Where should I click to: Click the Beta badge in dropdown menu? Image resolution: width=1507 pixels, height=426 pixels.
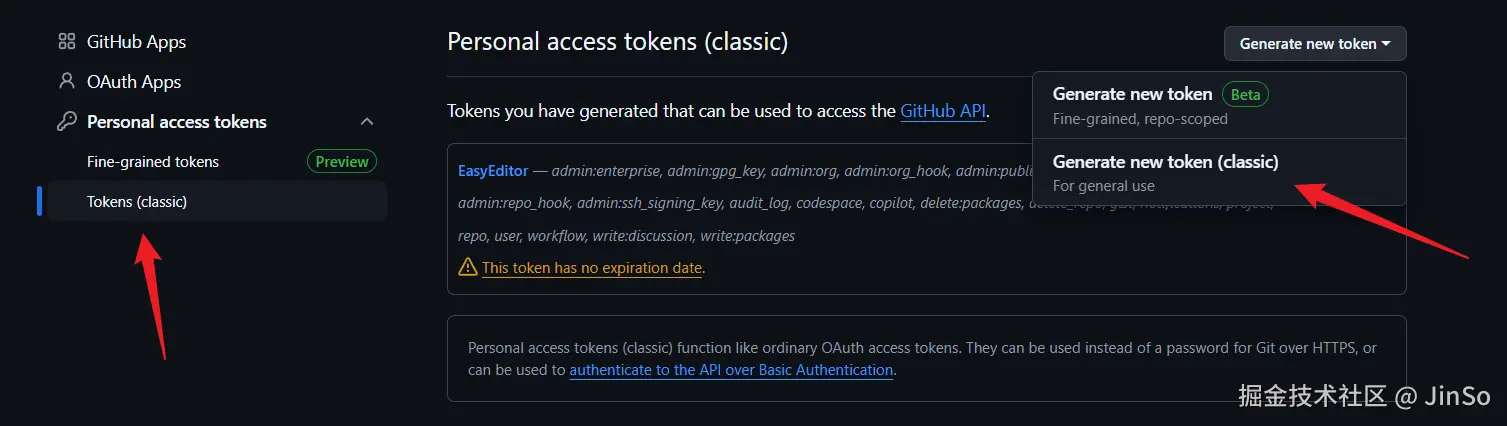1245,95
